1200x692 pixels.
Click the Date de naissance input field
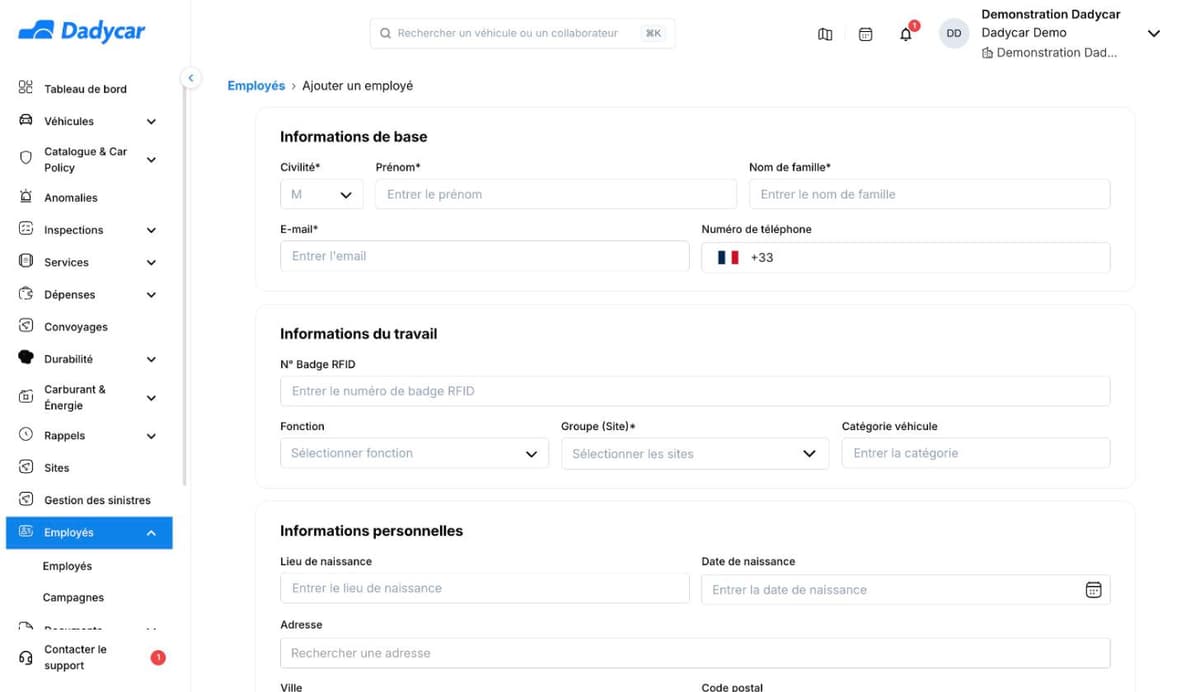[x=906, y=590]
